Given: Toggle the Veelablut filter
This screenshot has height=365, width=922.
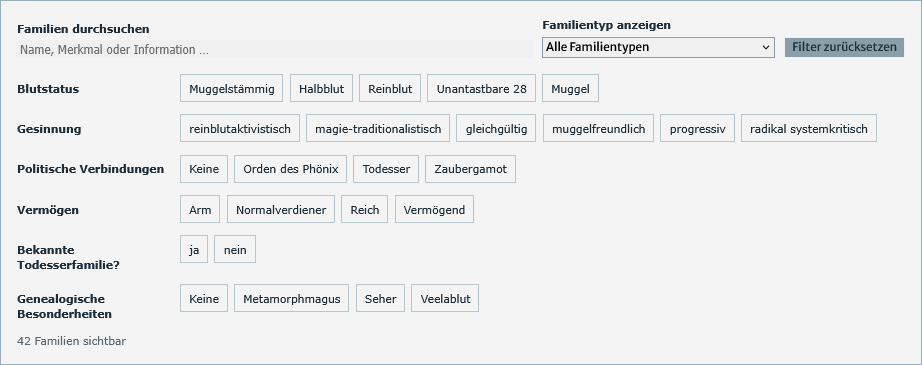Looking at the screenshot, I should pyautogui.click(x=445, y=299).
